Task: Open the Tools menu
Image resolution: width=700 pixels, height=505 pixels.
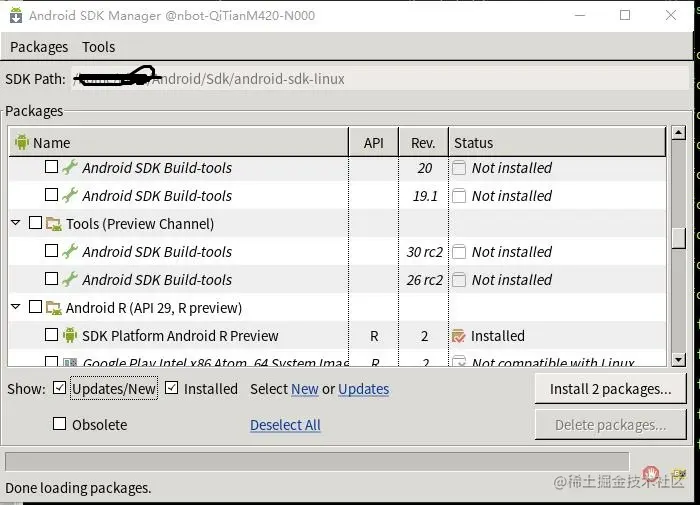Action: 98,47
